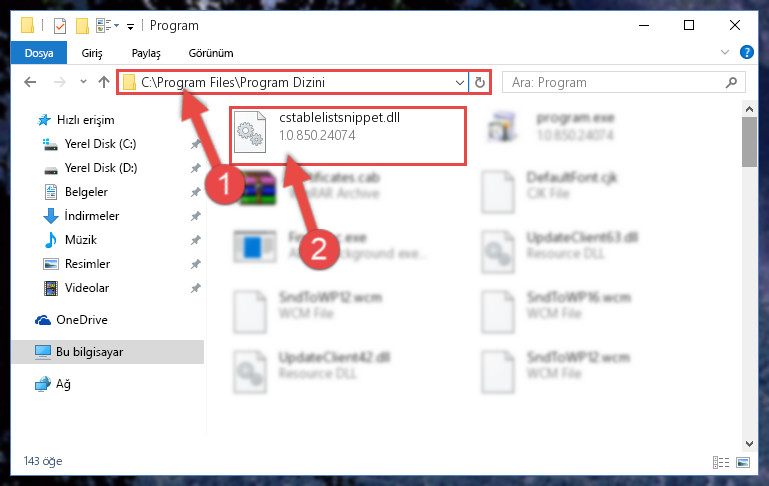Click the new folder icon in title bar
The width and height of the screenshot is (769, 486).
tap(82, 26)
